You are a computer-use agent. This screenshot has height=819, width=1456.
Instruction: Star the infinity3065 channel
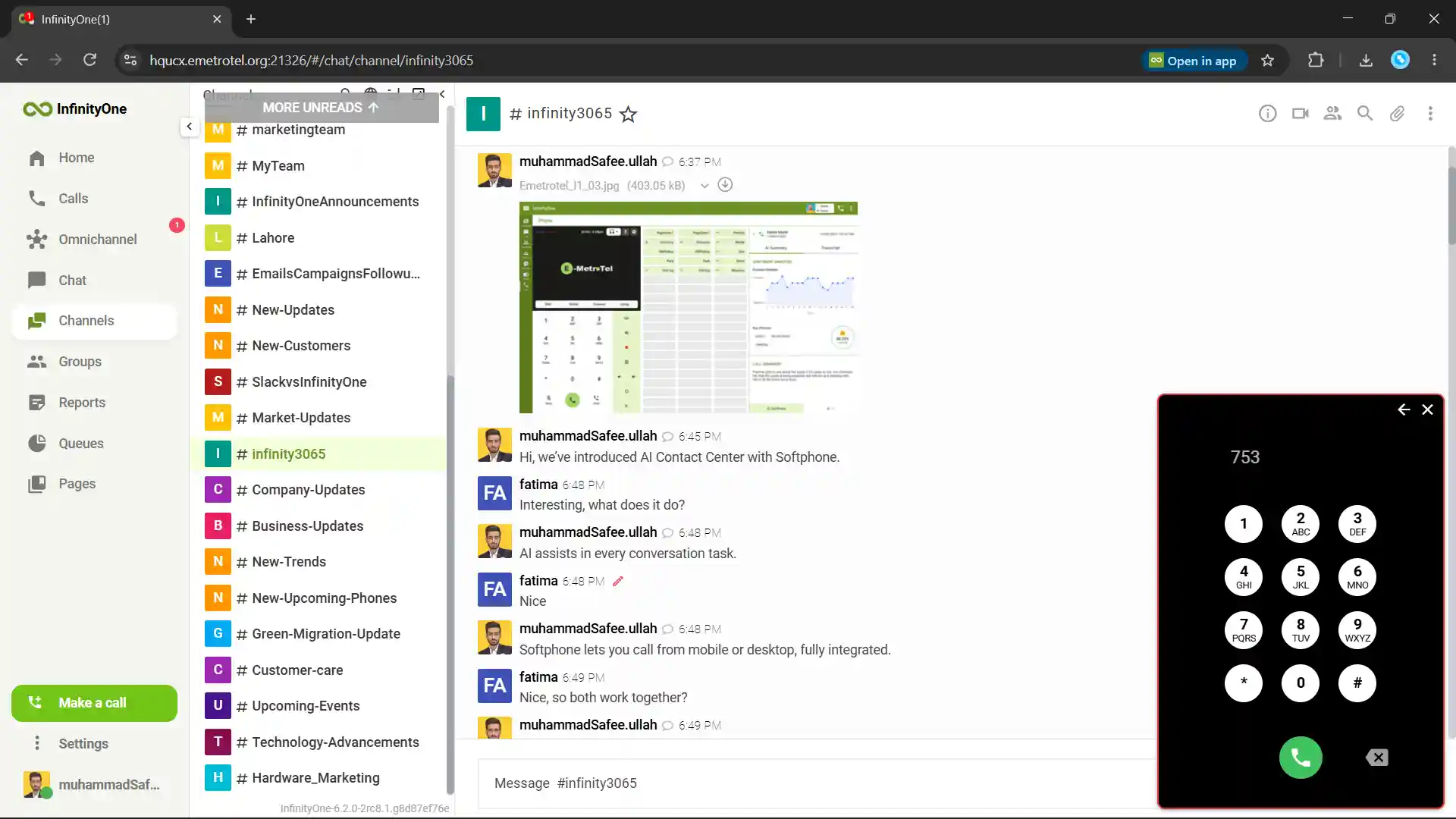point(628,115)
